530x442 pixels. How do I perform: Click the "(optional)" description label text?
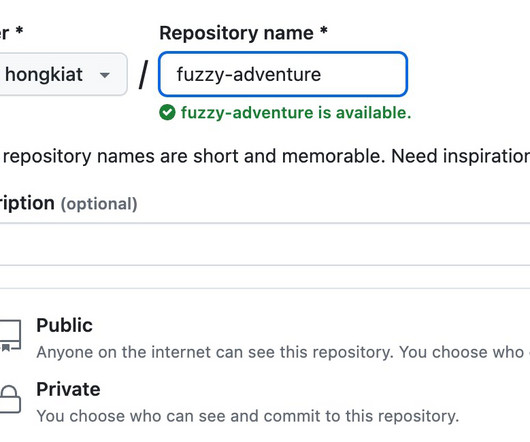pos(99,204)
